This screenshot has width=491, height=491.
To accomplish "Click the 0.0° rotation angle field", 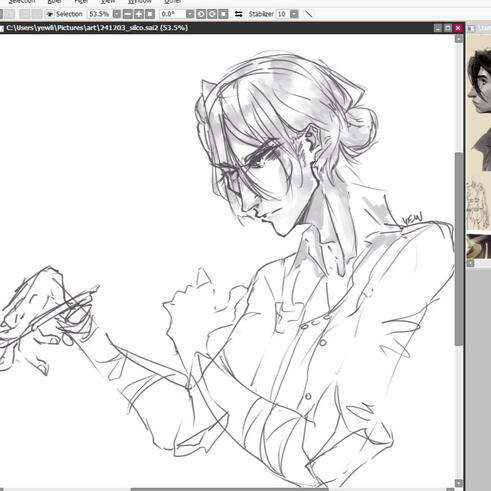I will coord(172,14).
